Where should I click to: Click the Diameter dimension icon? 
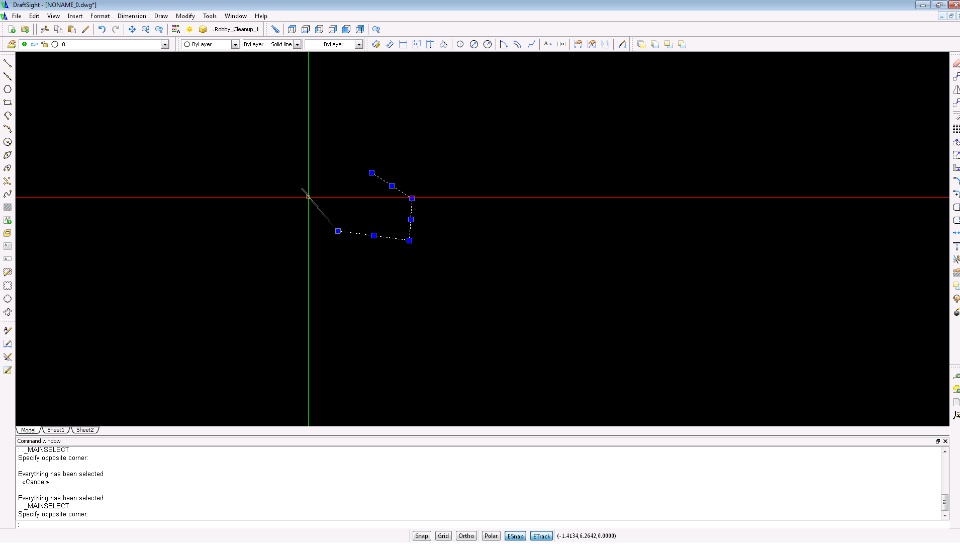(474, 44)
